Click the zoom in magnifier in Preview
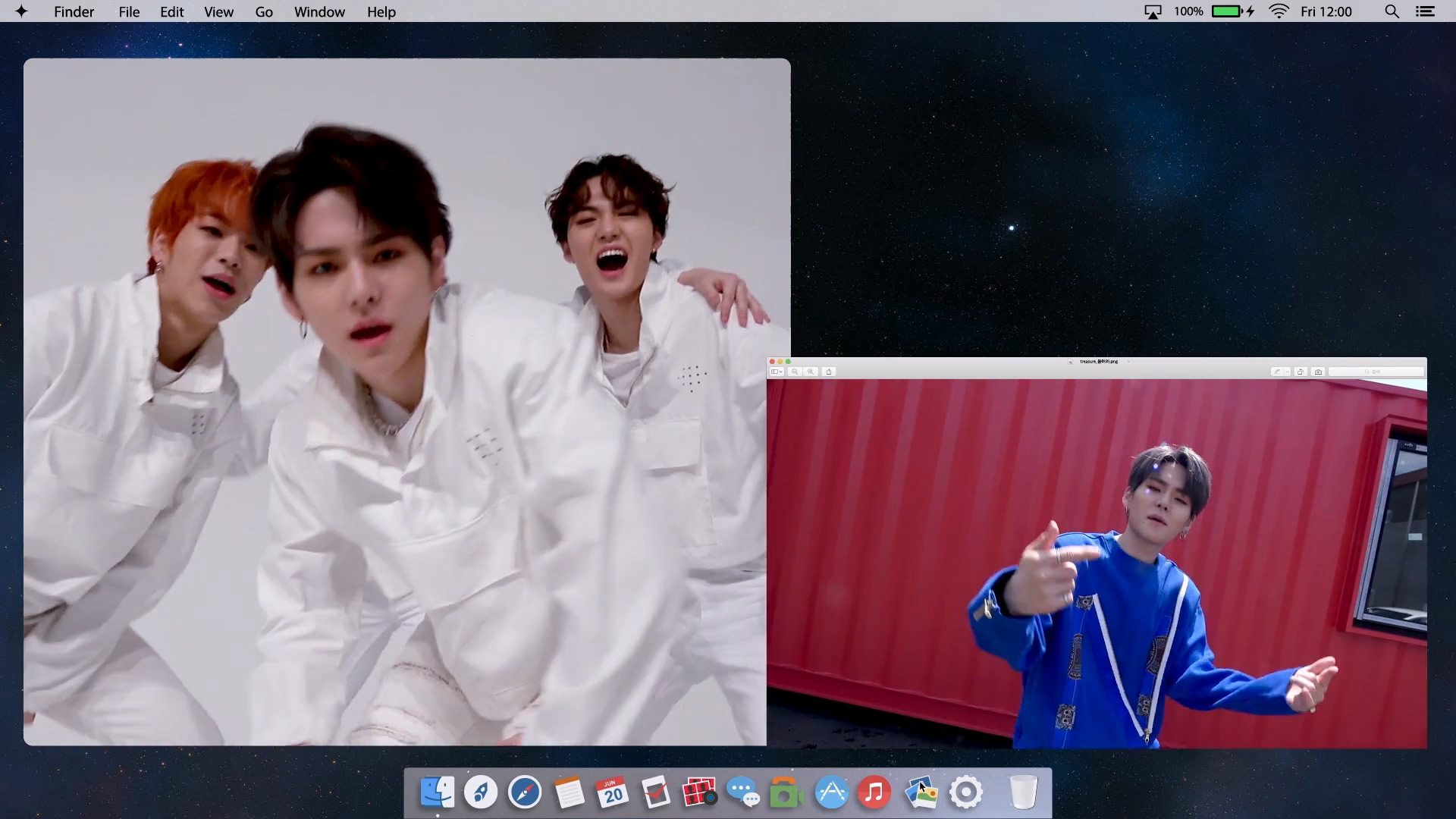1456x819 pixels. point(811,372)
